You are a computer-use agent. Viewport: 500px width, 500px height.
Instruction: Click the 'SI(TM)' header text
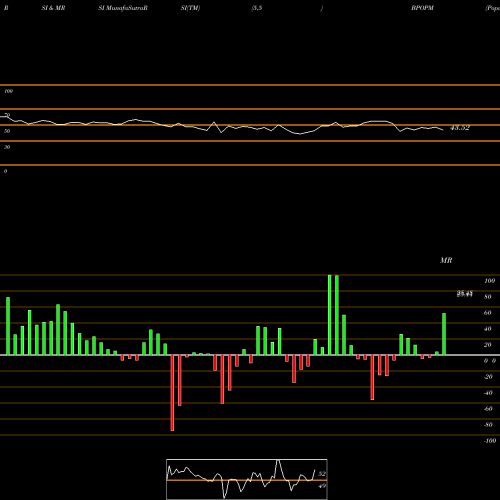190,8
